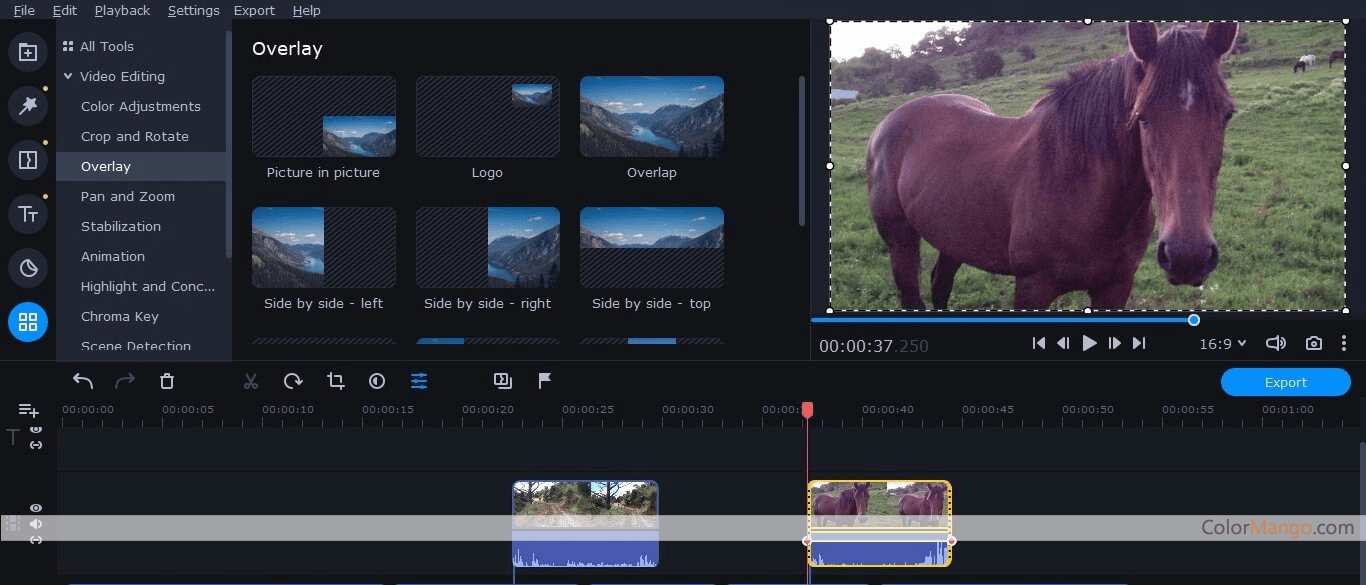Image resolution: width=1366 pixels, height=585 pixels.
Task: Collapse the Video Editing category
Action: coord(68,76)
